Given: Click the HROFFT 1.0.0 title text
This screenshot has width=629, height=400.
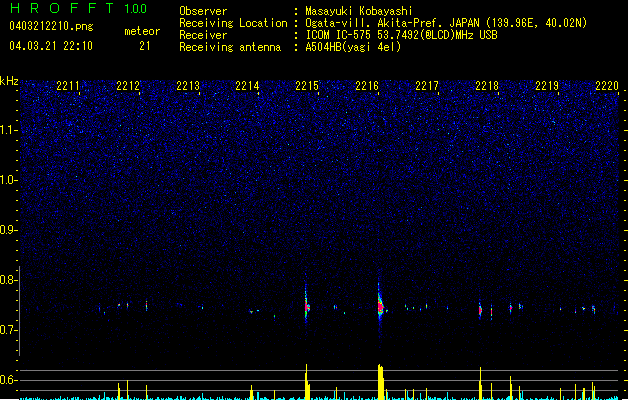Looking at the screenshot, I should 78,8.
